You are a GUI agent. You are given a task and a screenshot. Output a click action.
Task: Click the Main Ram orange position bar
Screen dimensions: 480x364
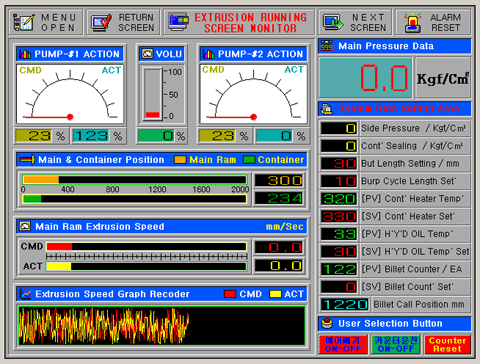pyautogui.click(x=135, y=180)
